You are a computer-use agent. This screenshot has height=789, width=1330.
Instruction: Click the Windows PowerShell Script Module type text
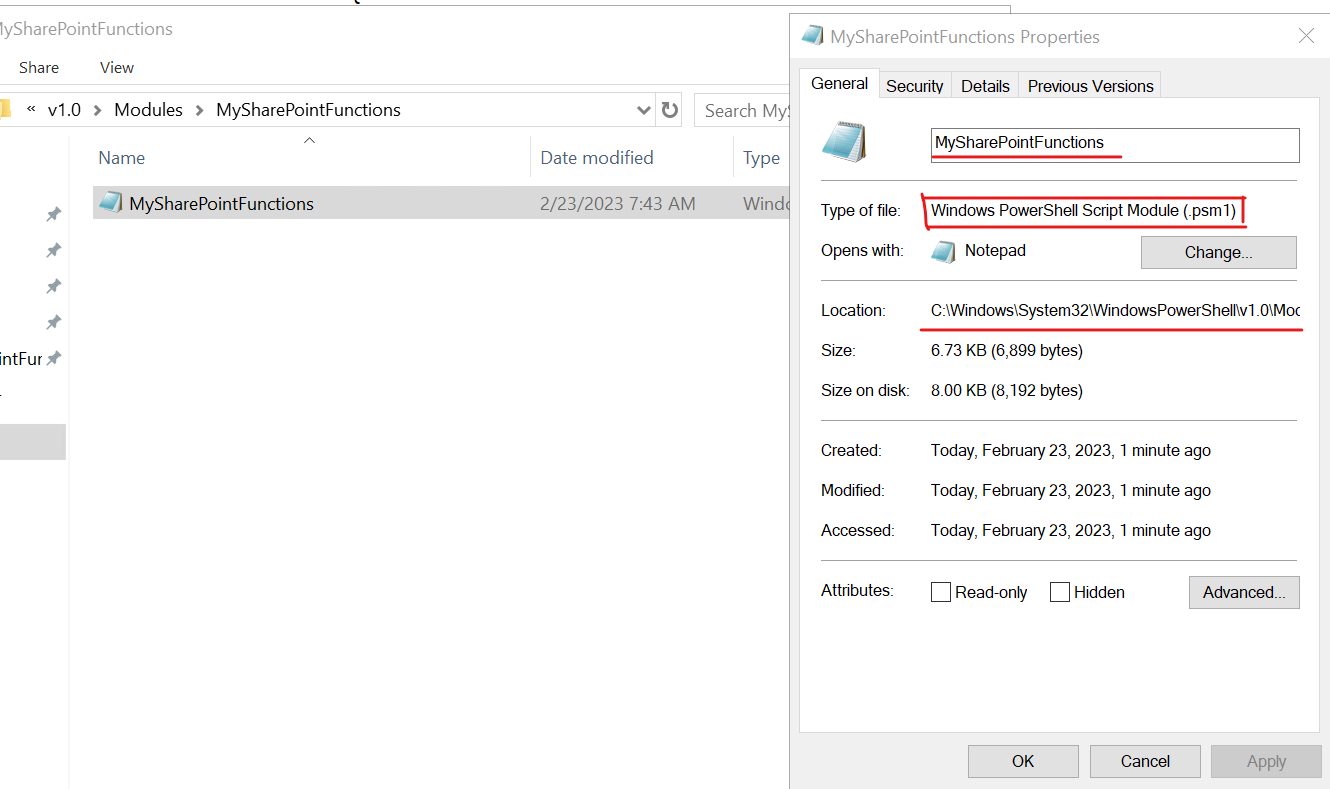1083,210
